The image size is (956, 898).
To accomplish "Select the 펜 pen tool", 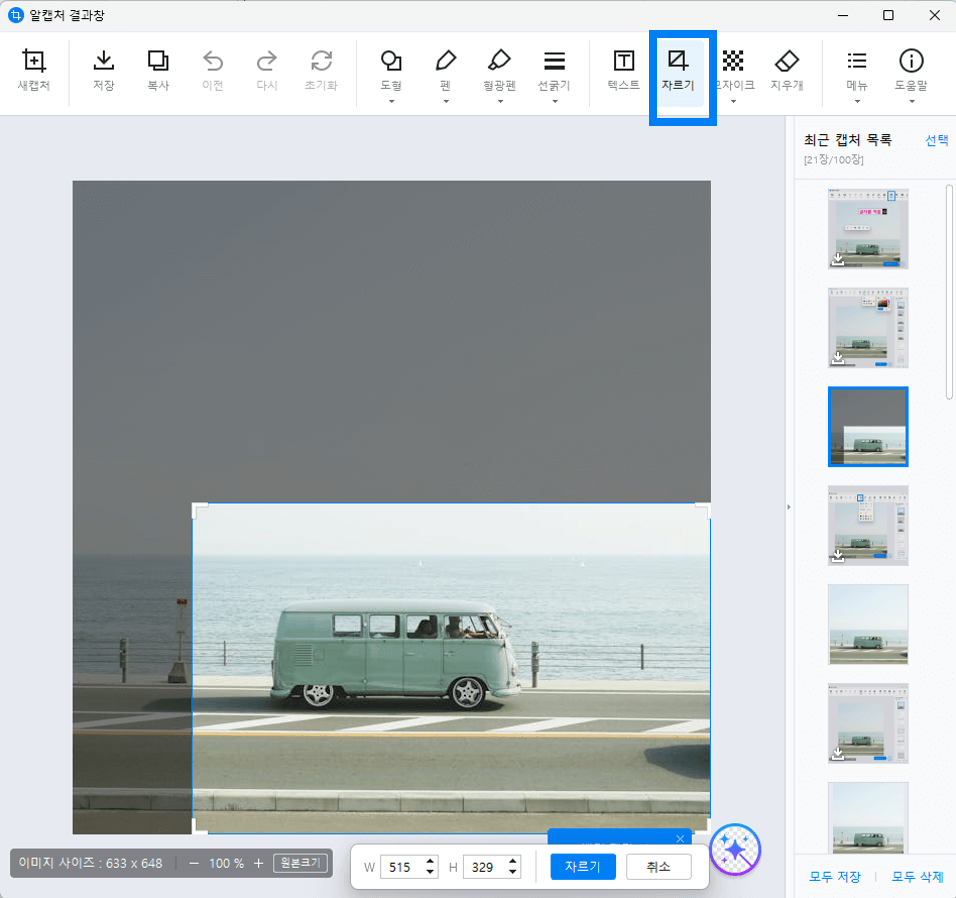I will tap(446, 70).
